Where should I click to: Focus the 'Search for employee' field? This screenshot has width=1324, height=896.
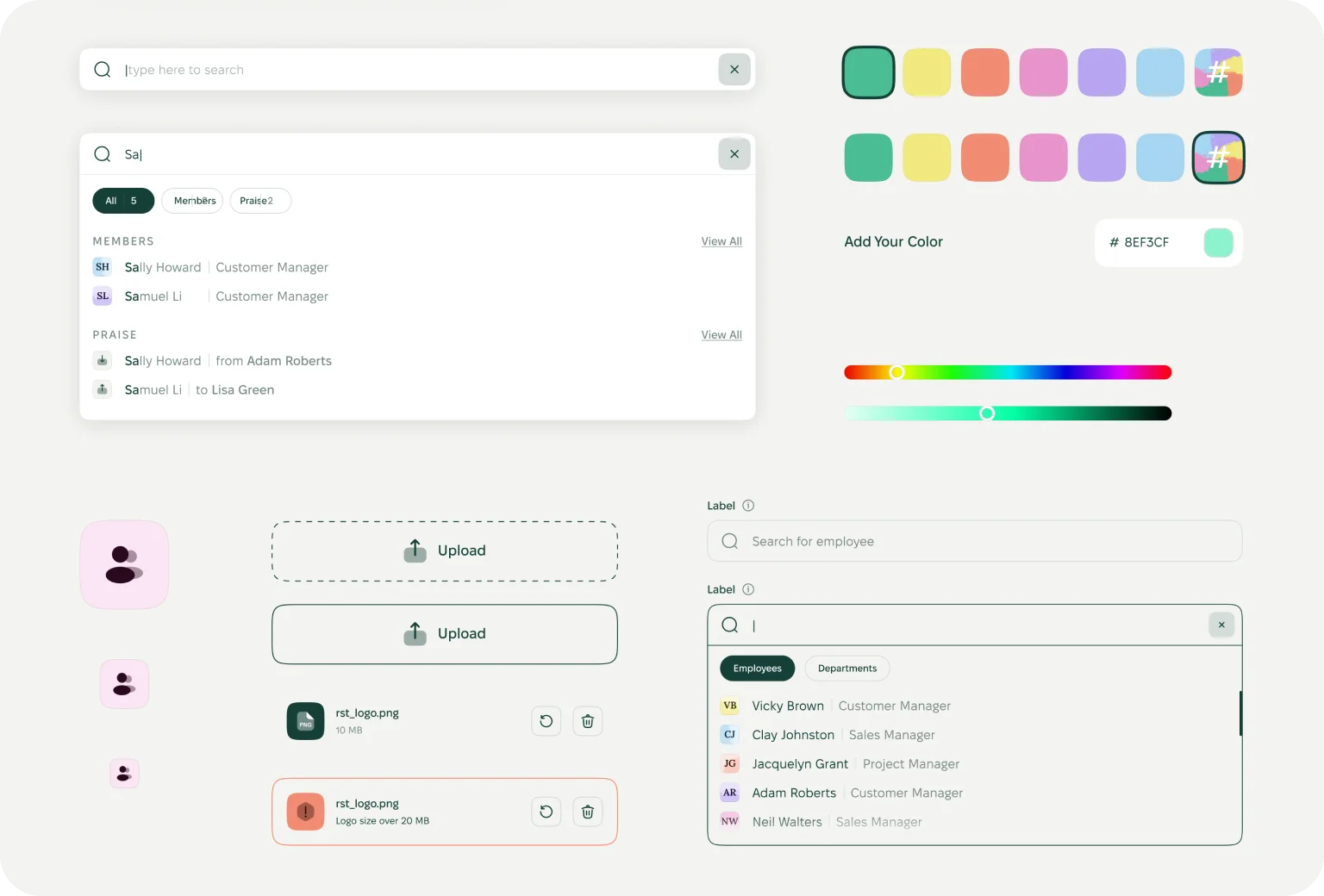pos(975,541)
